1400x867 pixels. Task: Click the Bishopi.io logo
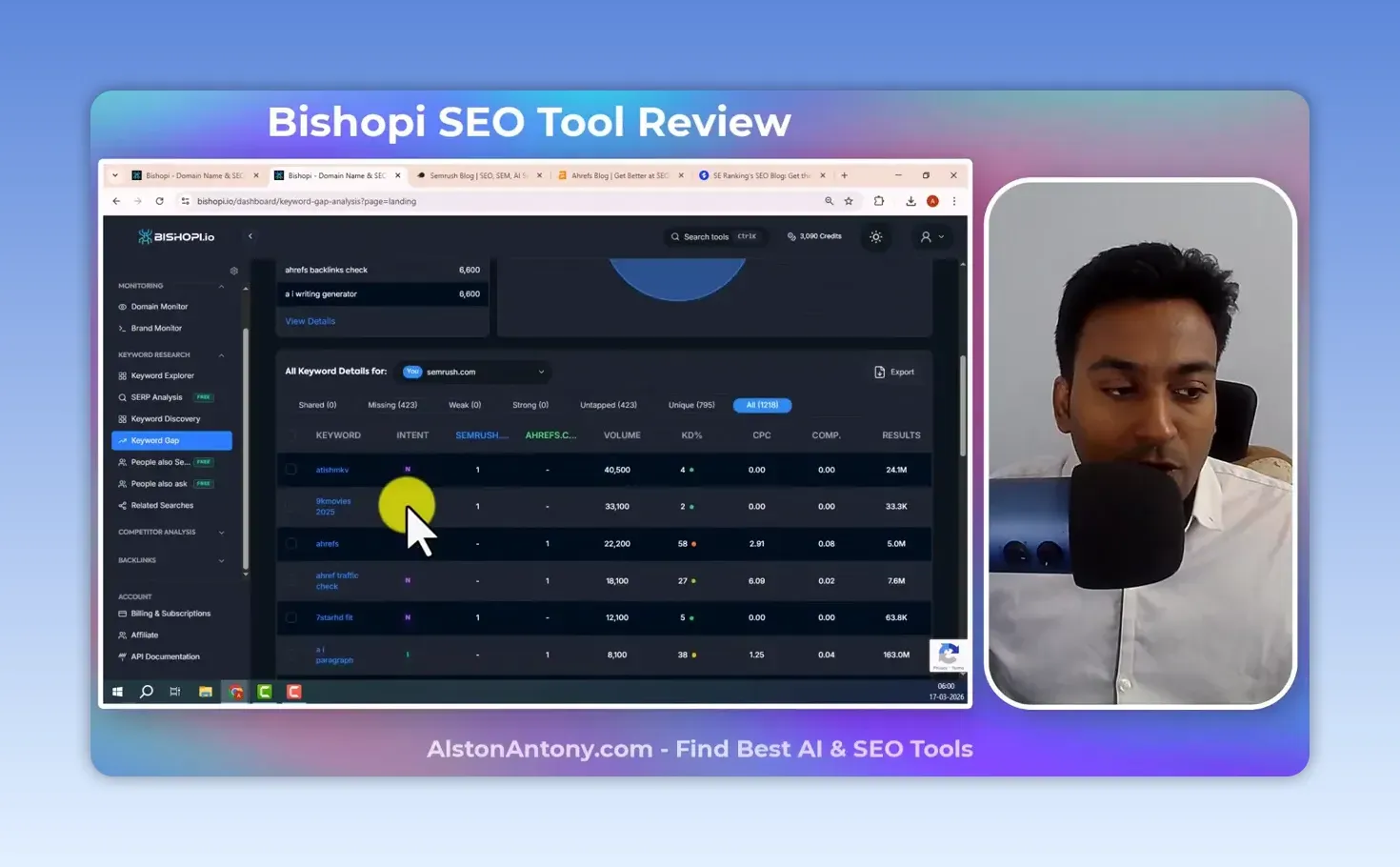tap(176, 236)
